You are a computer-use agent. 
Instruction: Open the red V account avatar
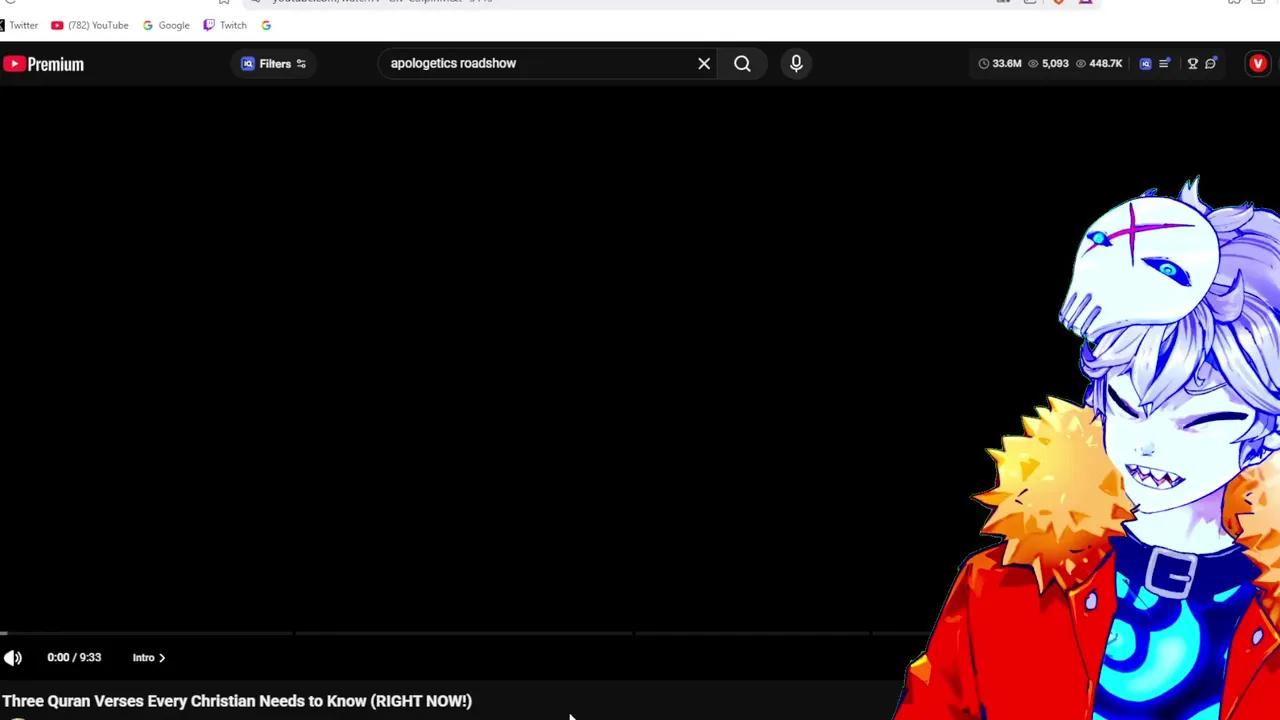[1258, 64]
